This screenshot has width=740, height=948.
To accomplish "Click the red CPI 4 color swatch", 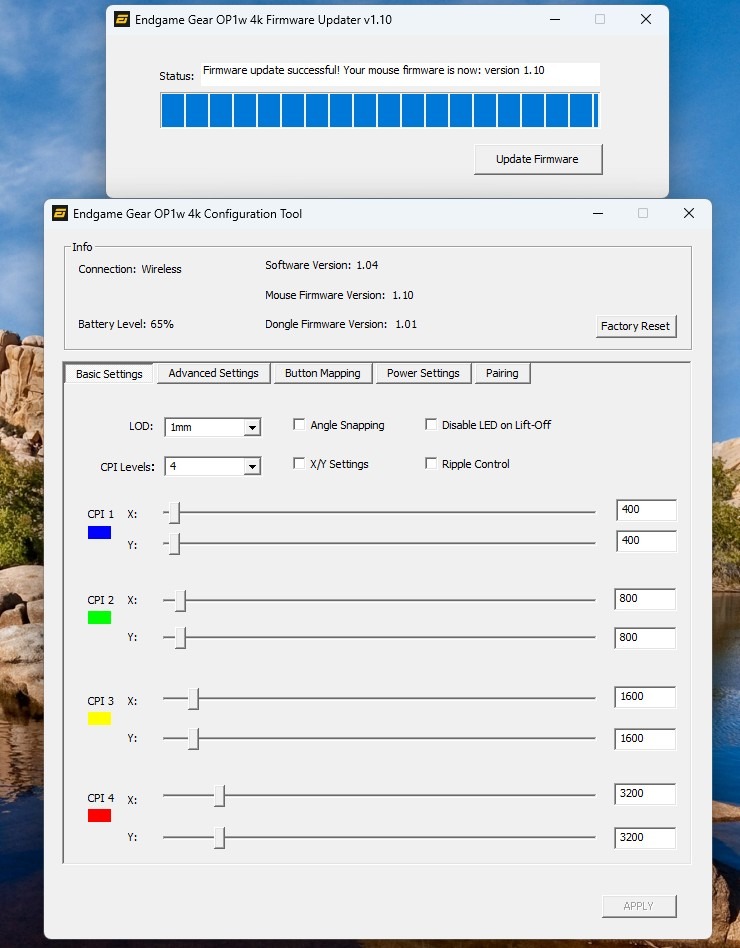I will click(99, 816).
